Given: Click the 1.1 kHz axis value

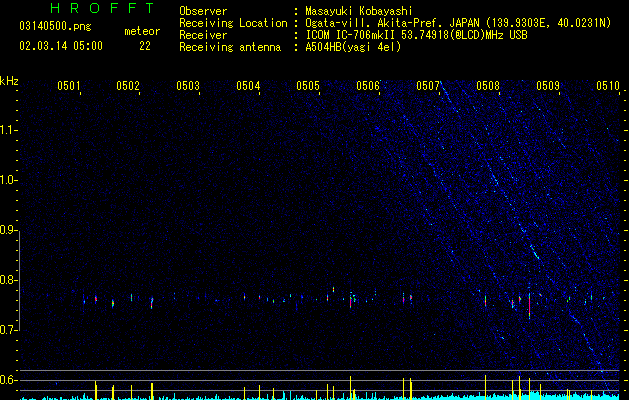Looking at the screenshot, I should click(x=8, y=130).
